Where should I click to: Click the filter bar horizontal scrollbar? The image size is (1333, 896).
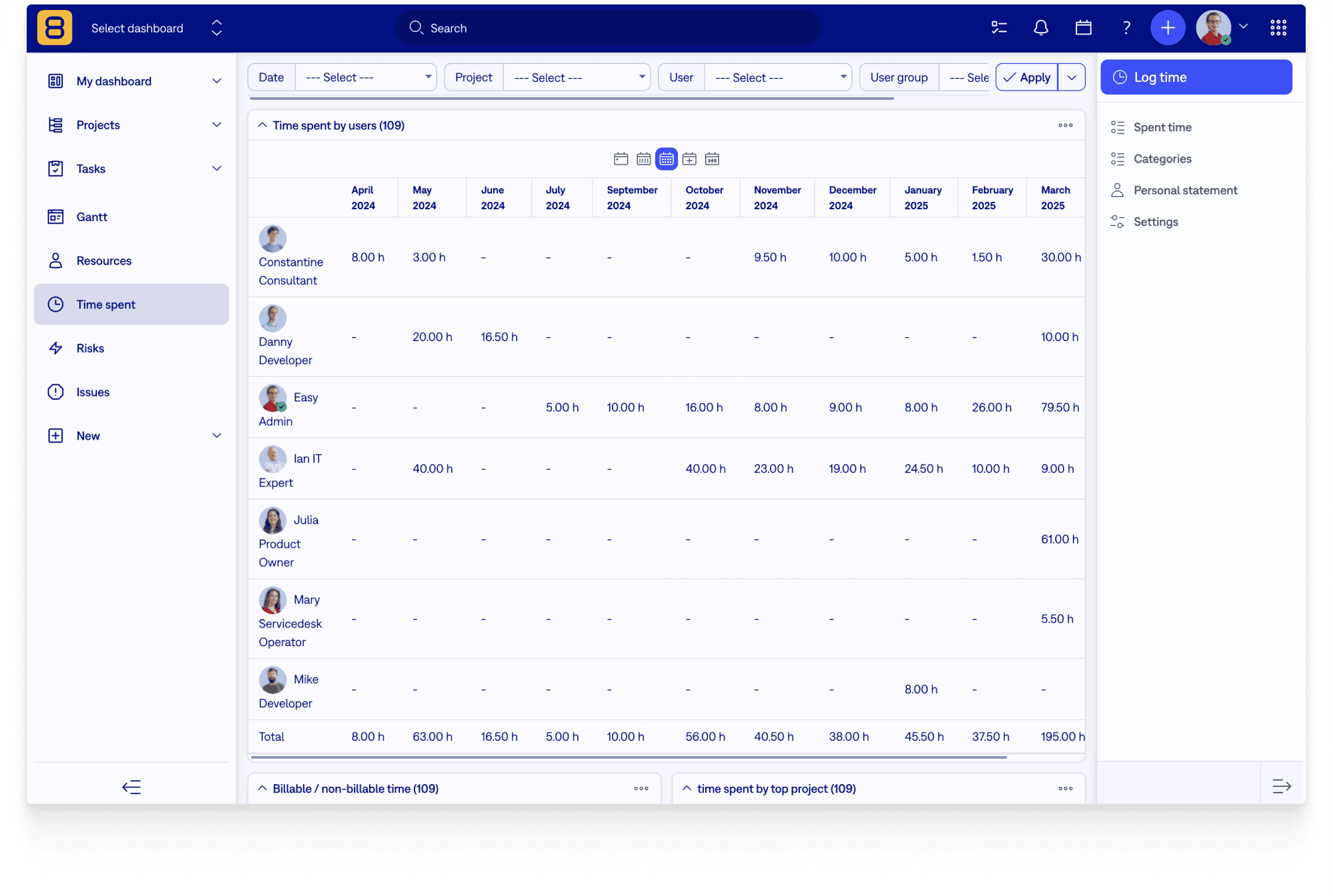pos(572,99)
